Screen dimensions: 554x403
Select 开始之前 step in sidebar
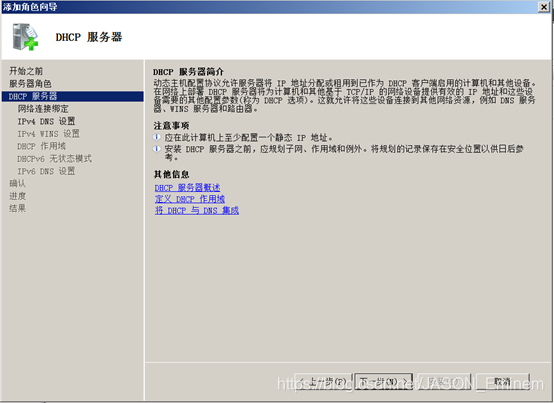pyautogui.click(x=26, y=71)
